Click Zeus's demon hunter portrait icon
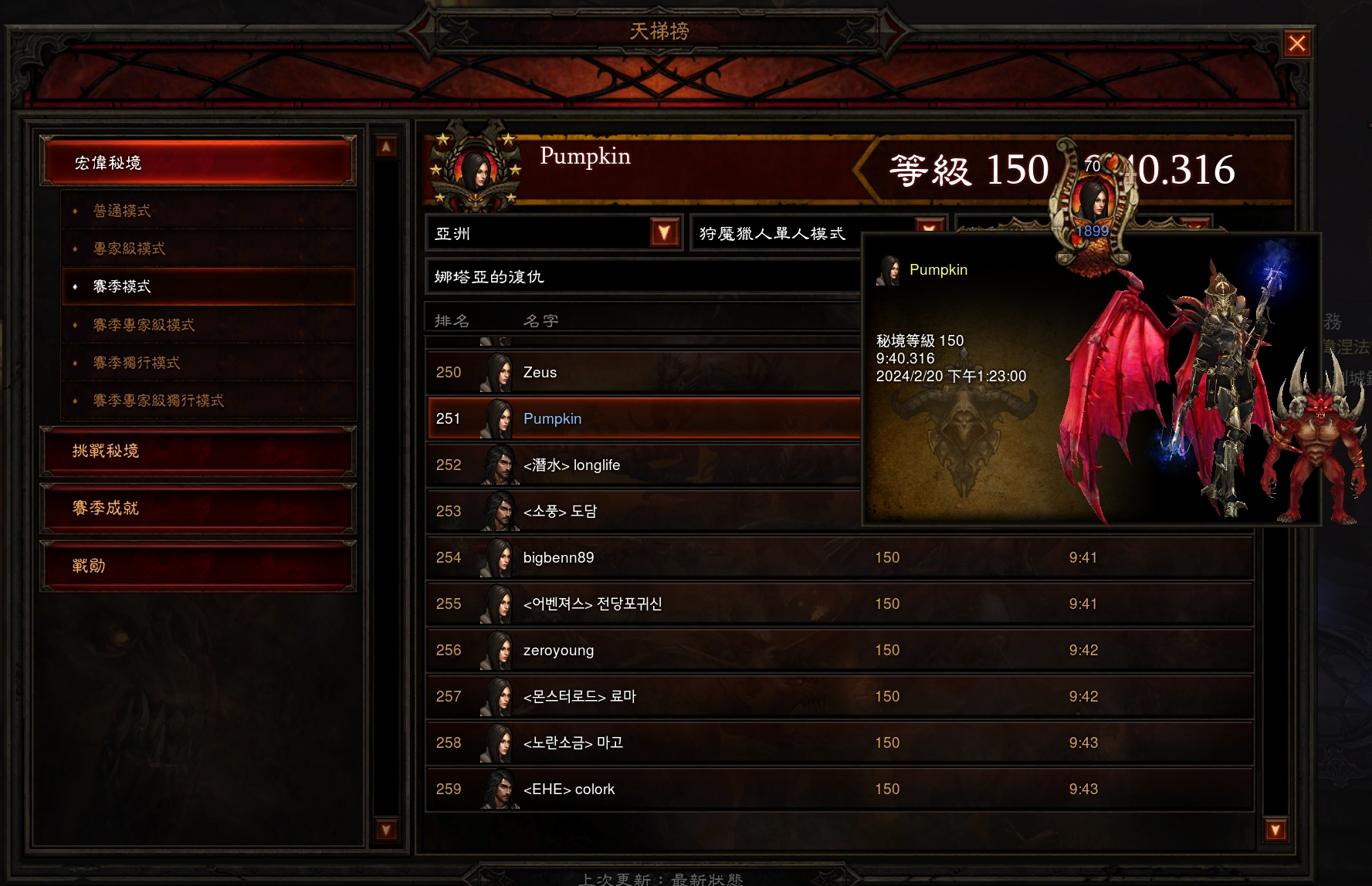The height and width of the screenshot is (886, 1372). pos(498,372)
